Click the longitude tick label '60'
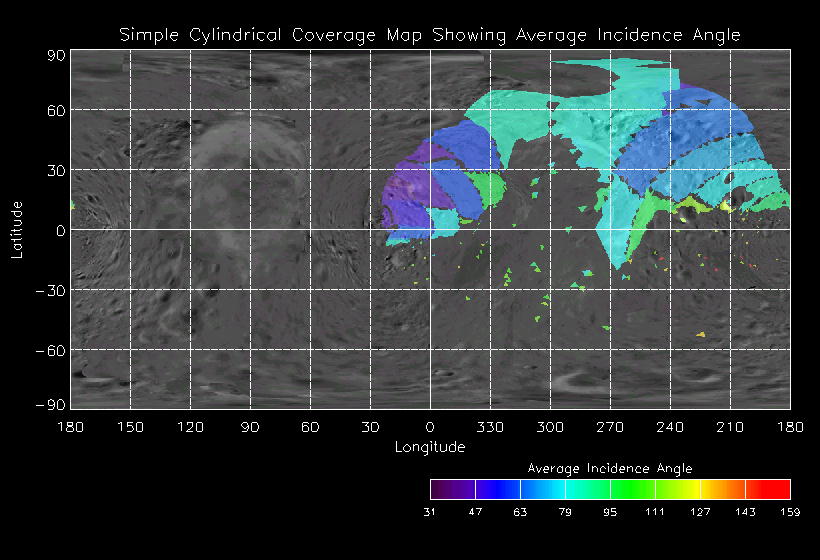Screen dimensions: 820x560 pyautogui.click(x=310, y=427)
